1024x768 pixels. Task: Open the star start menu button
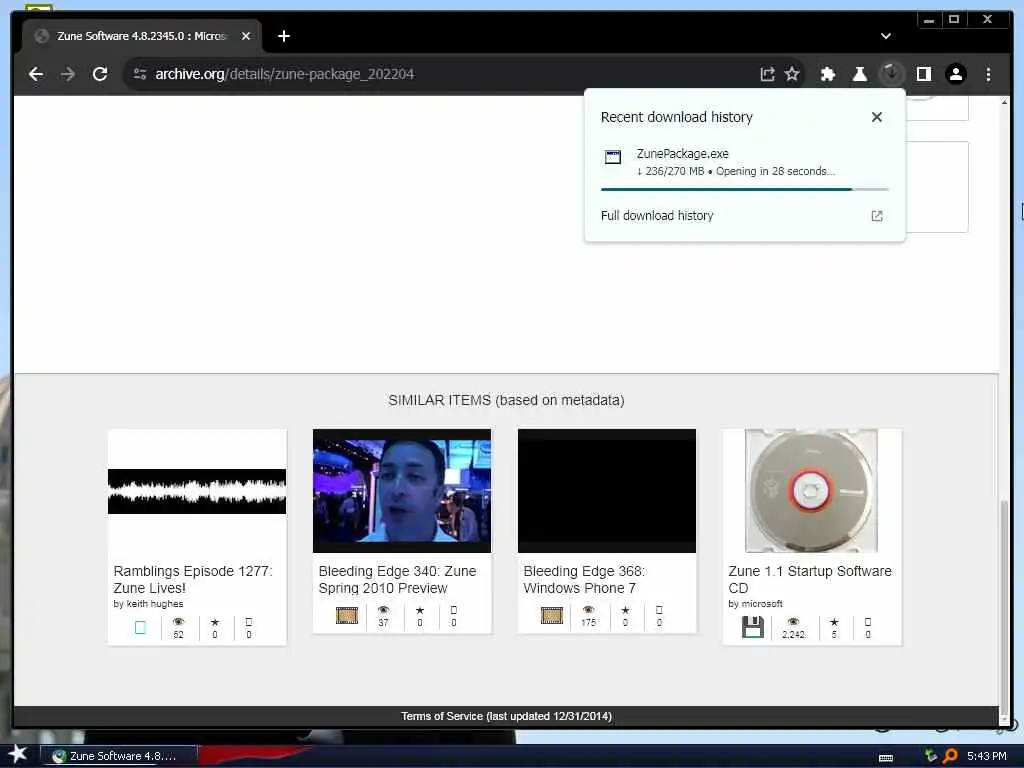(x=18, y=754)
